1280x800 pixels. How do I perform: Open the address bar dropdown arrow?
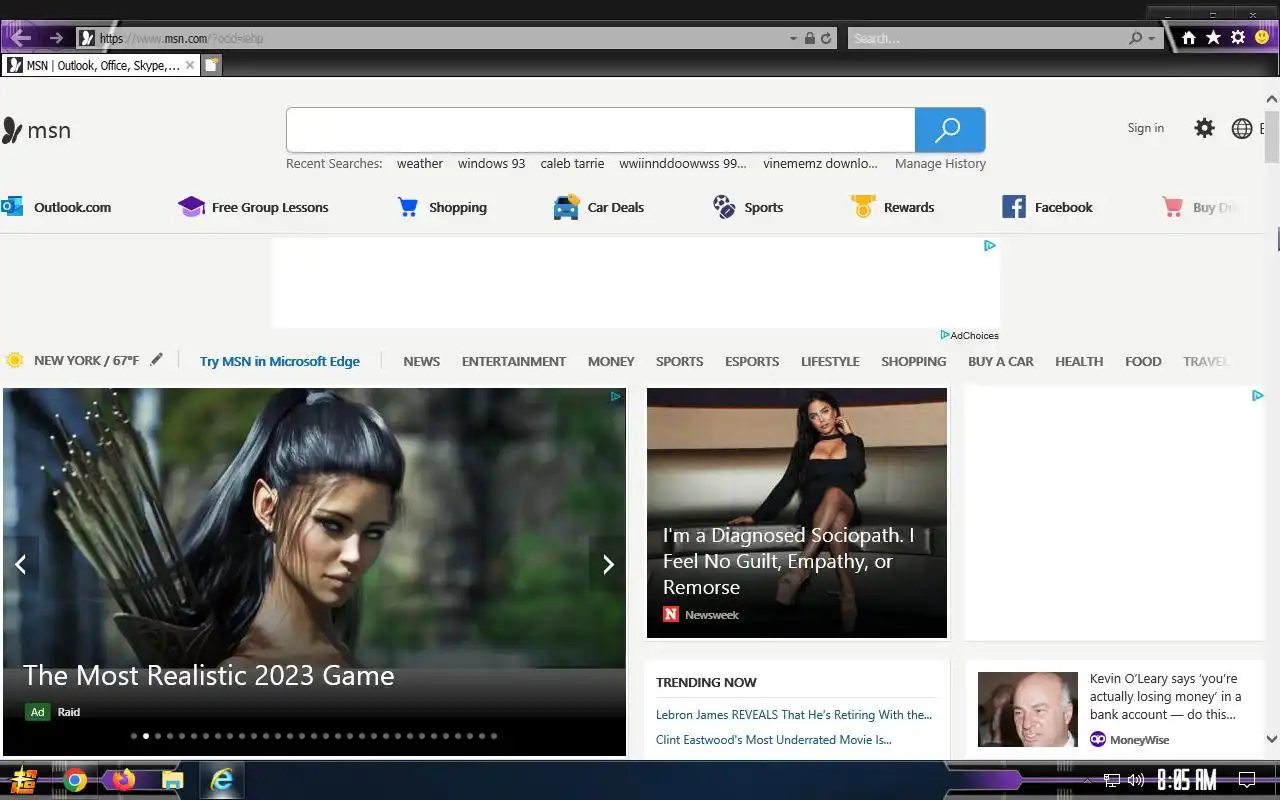793,38
